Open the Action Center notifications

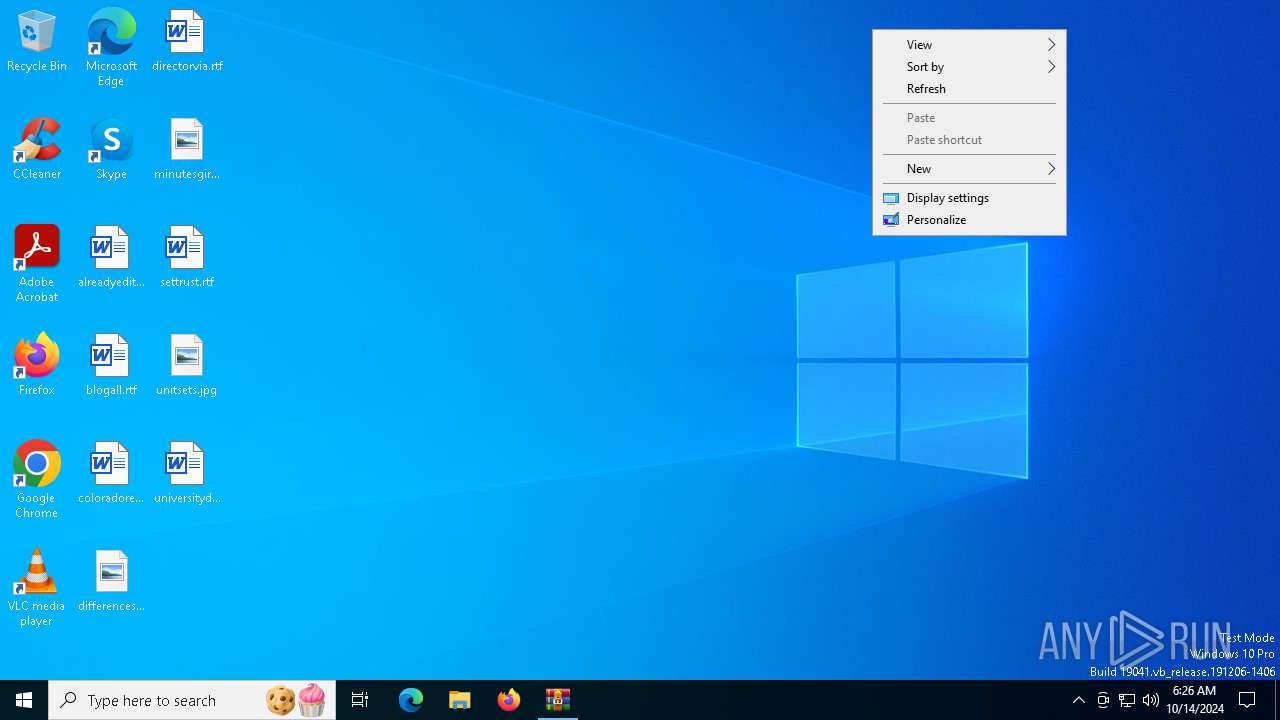(x=1248, y=700)
